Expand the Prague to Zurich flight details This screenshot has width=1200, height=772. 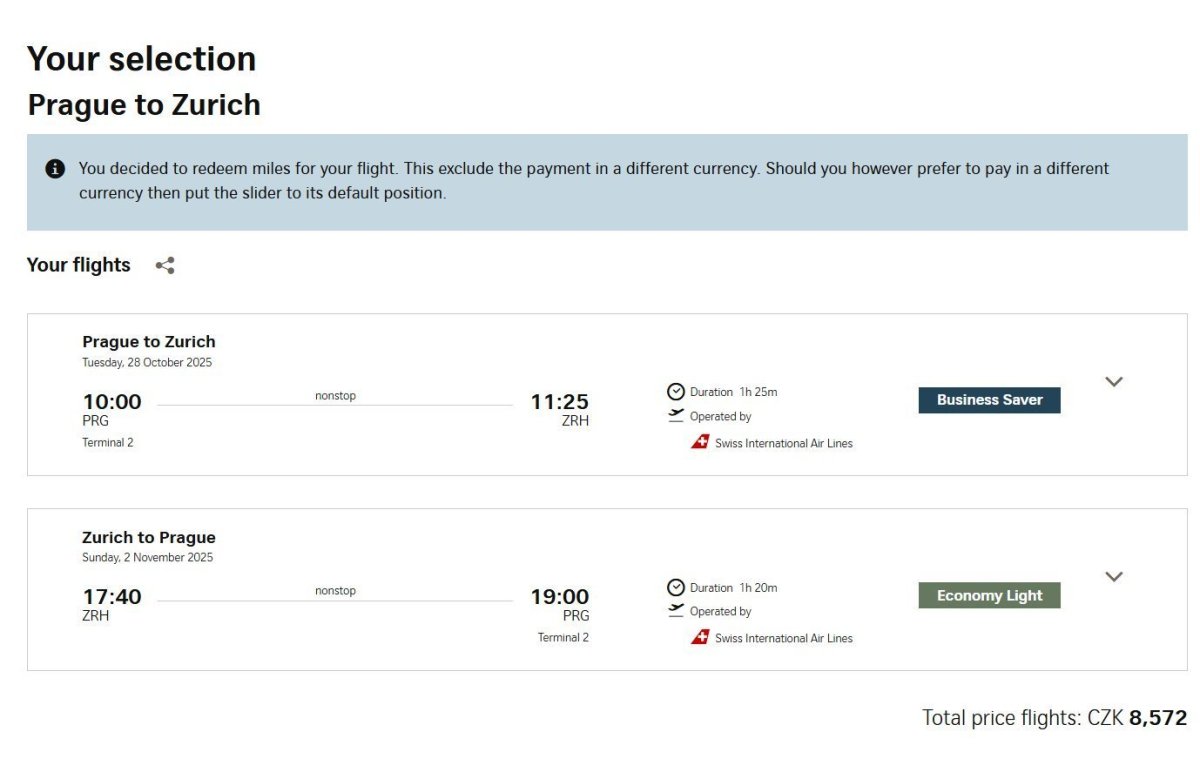[1114, 381]
